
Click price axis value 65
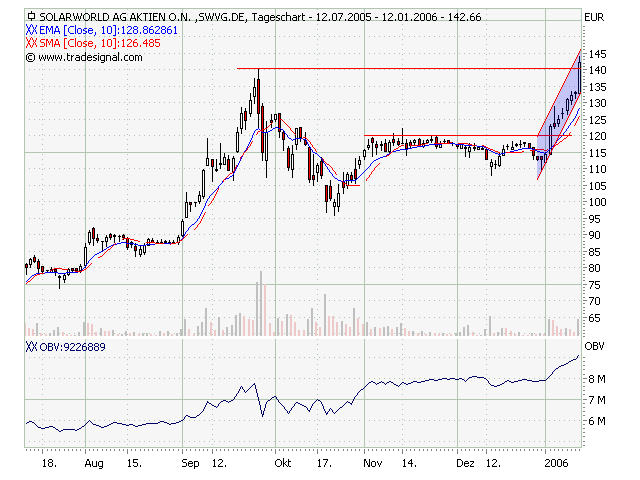[594, 318]
